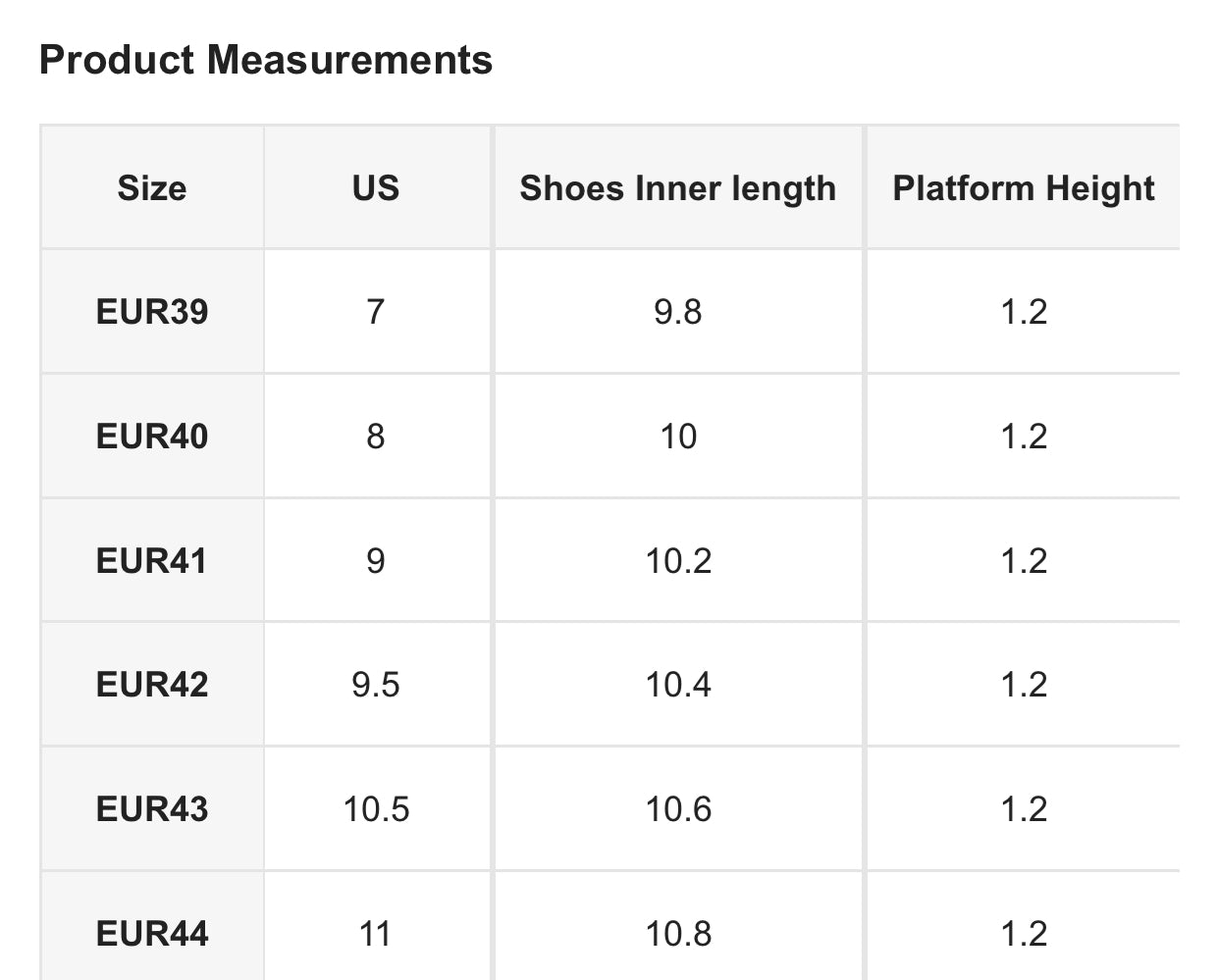Viewport: 1219px width, 980px height.
Task: Click the US column header
Action: click(x=376, y=187)
